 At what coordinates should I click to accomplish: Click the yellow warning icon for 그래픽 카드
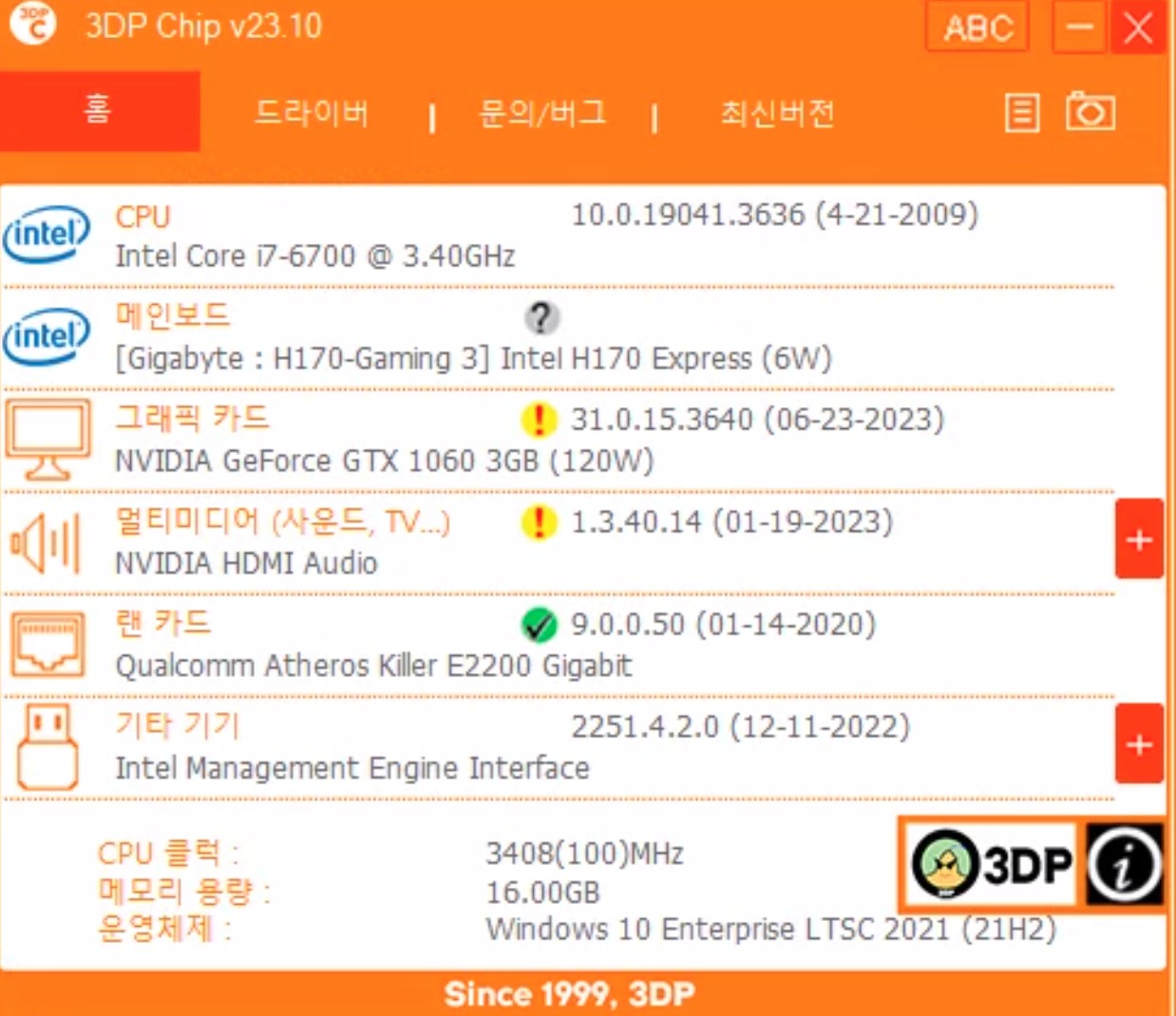pyautogui.click(x=539, y=420)
